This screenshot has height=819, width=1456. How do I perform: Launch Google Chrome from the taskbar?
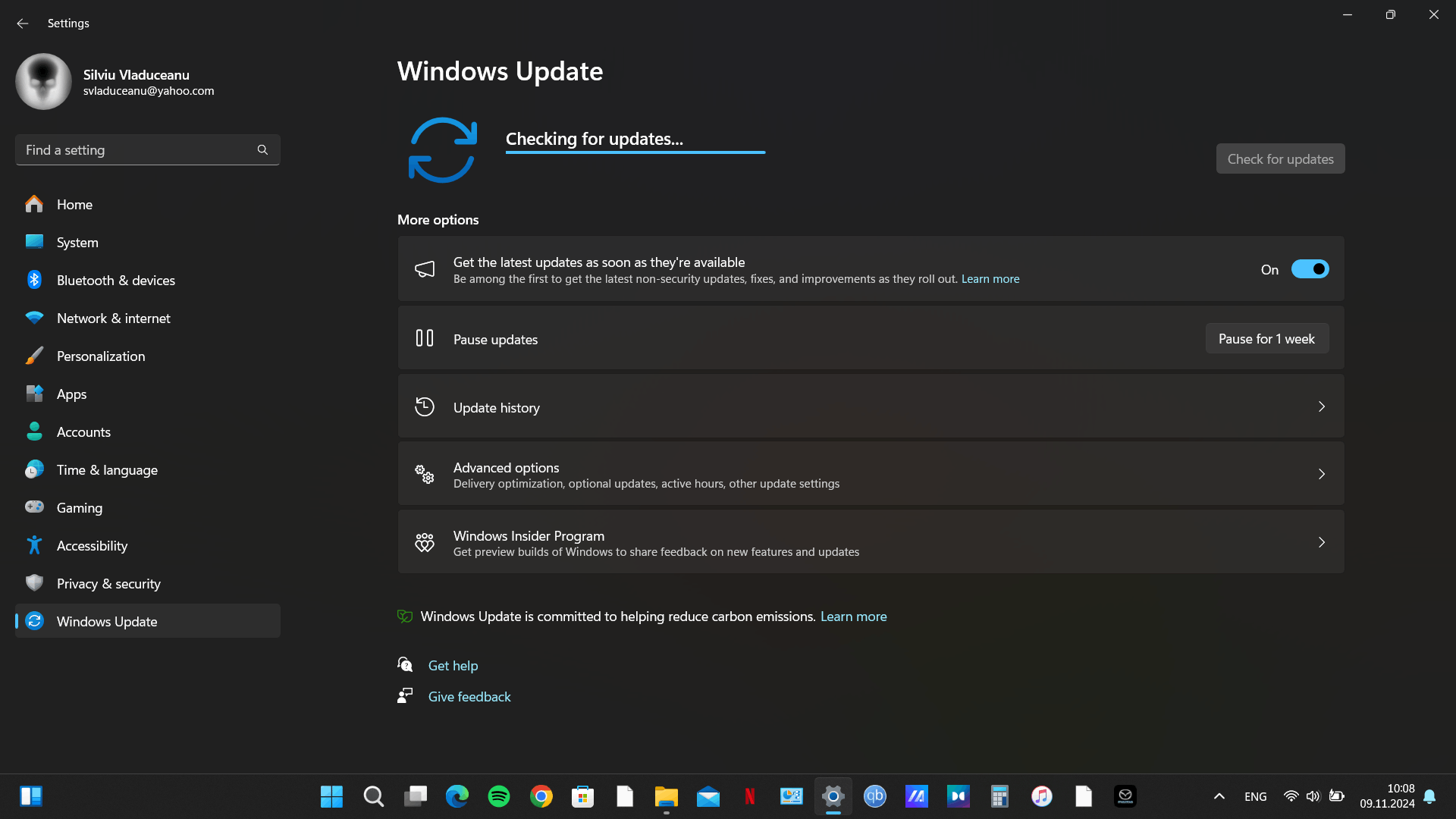tap(541, 796)
